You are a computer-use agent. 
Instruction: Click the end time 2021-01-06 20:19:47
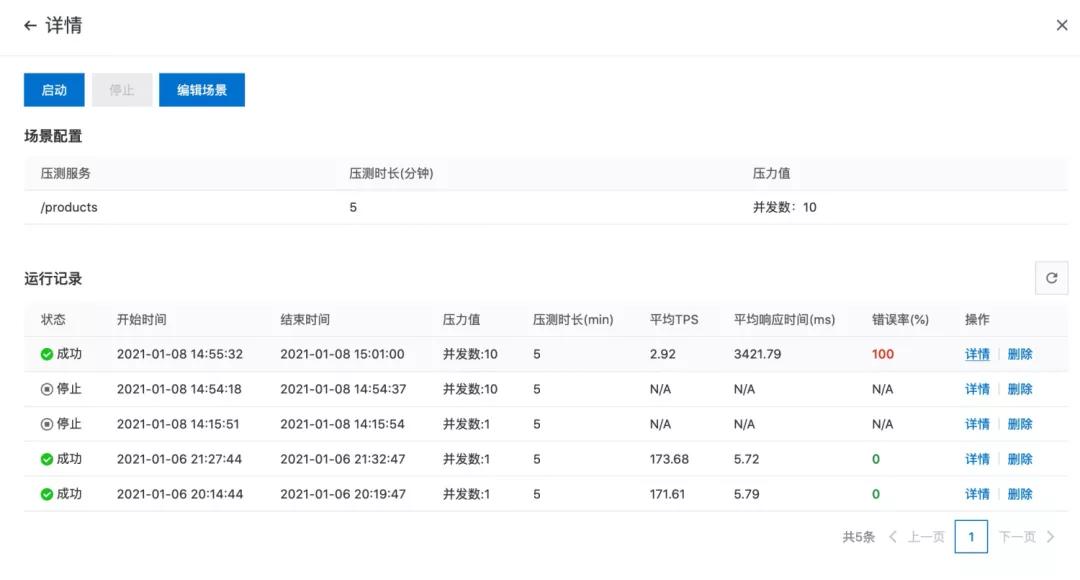click(x=343, y=494)
